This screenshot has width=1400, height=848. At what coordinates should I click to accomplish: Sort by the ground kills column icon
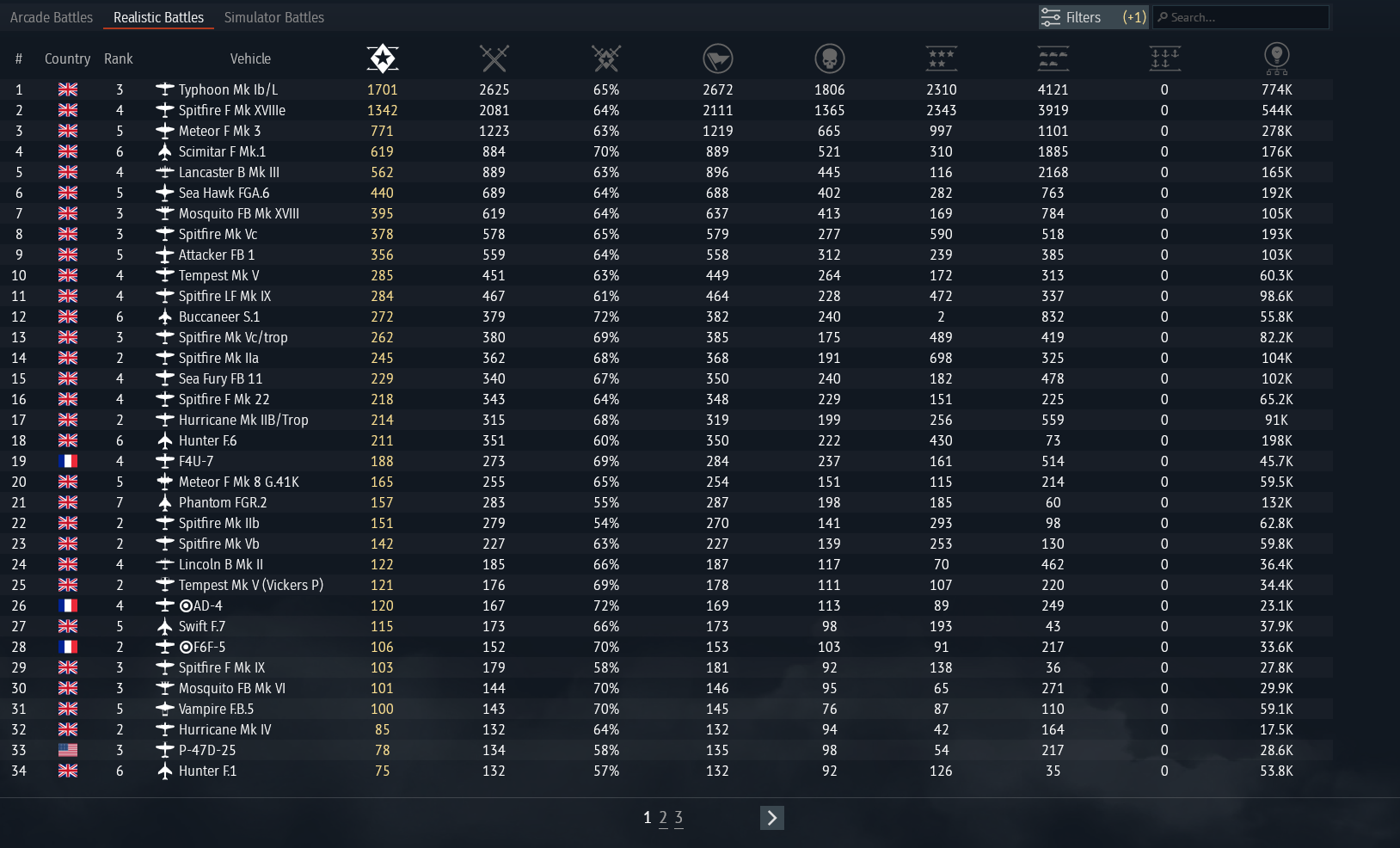[1053, 58]
